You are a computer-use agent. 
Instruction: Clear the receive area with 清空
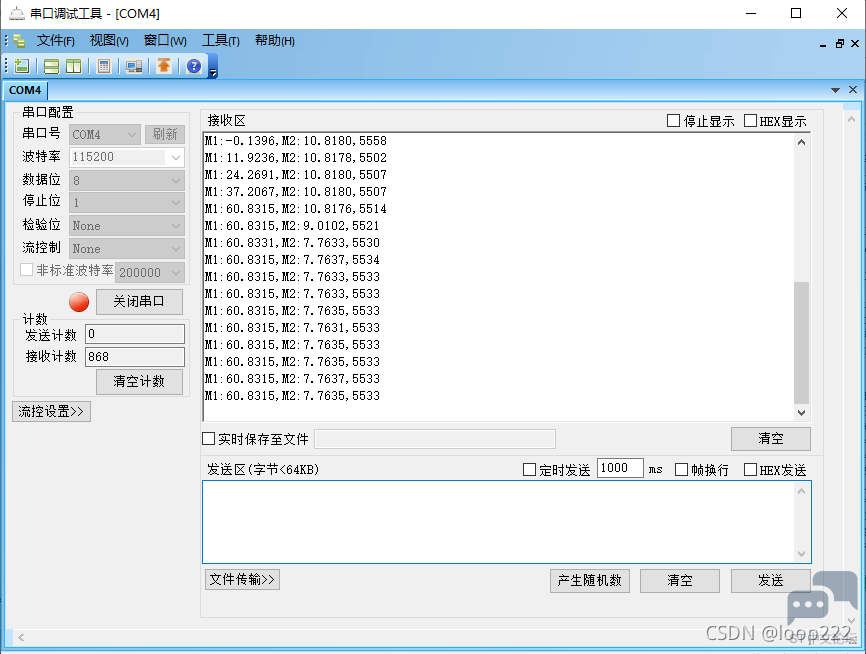tap(770, 439)
